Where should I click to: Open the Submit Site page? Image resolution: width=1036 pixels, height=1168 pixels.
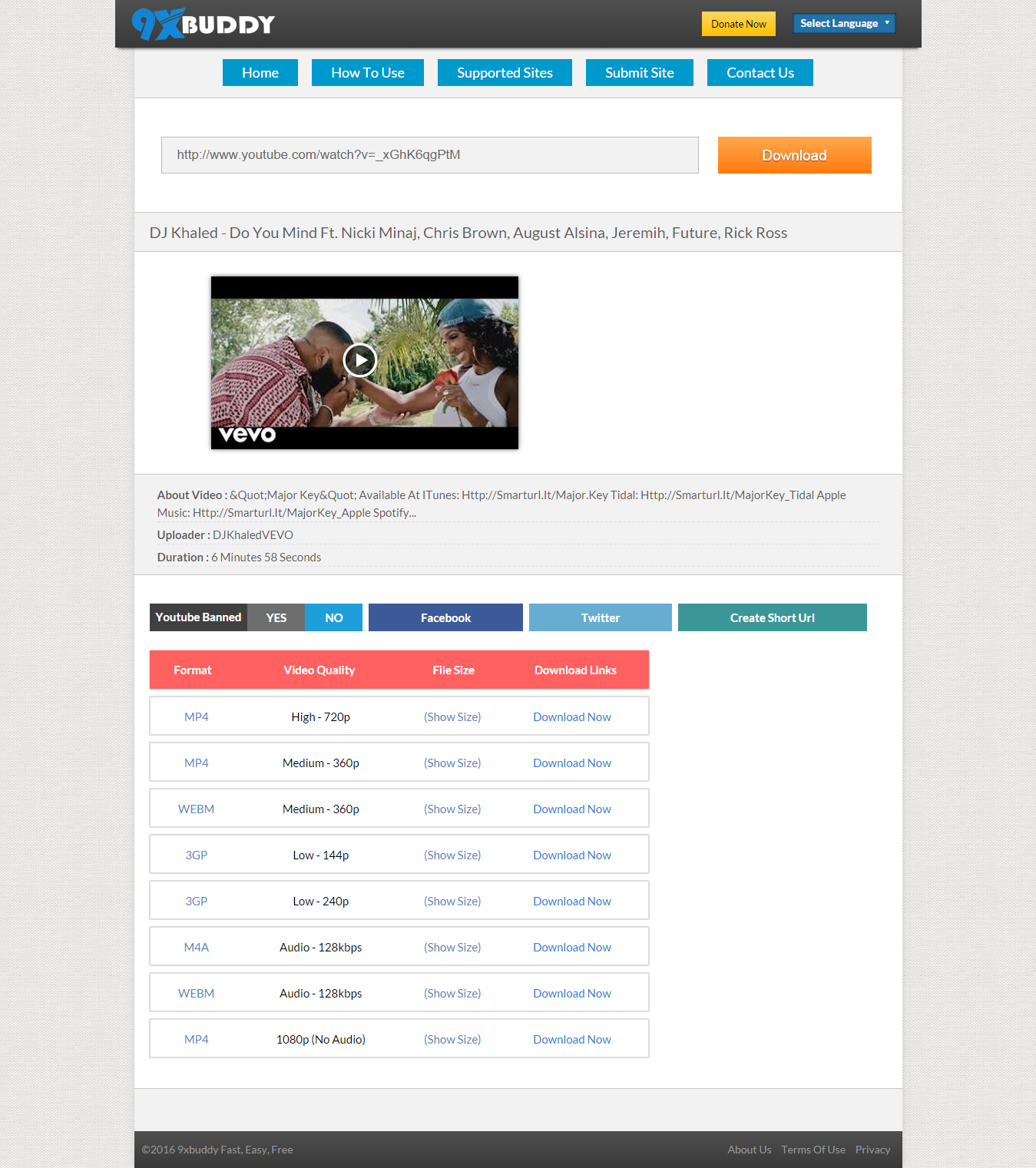point(640,73)
